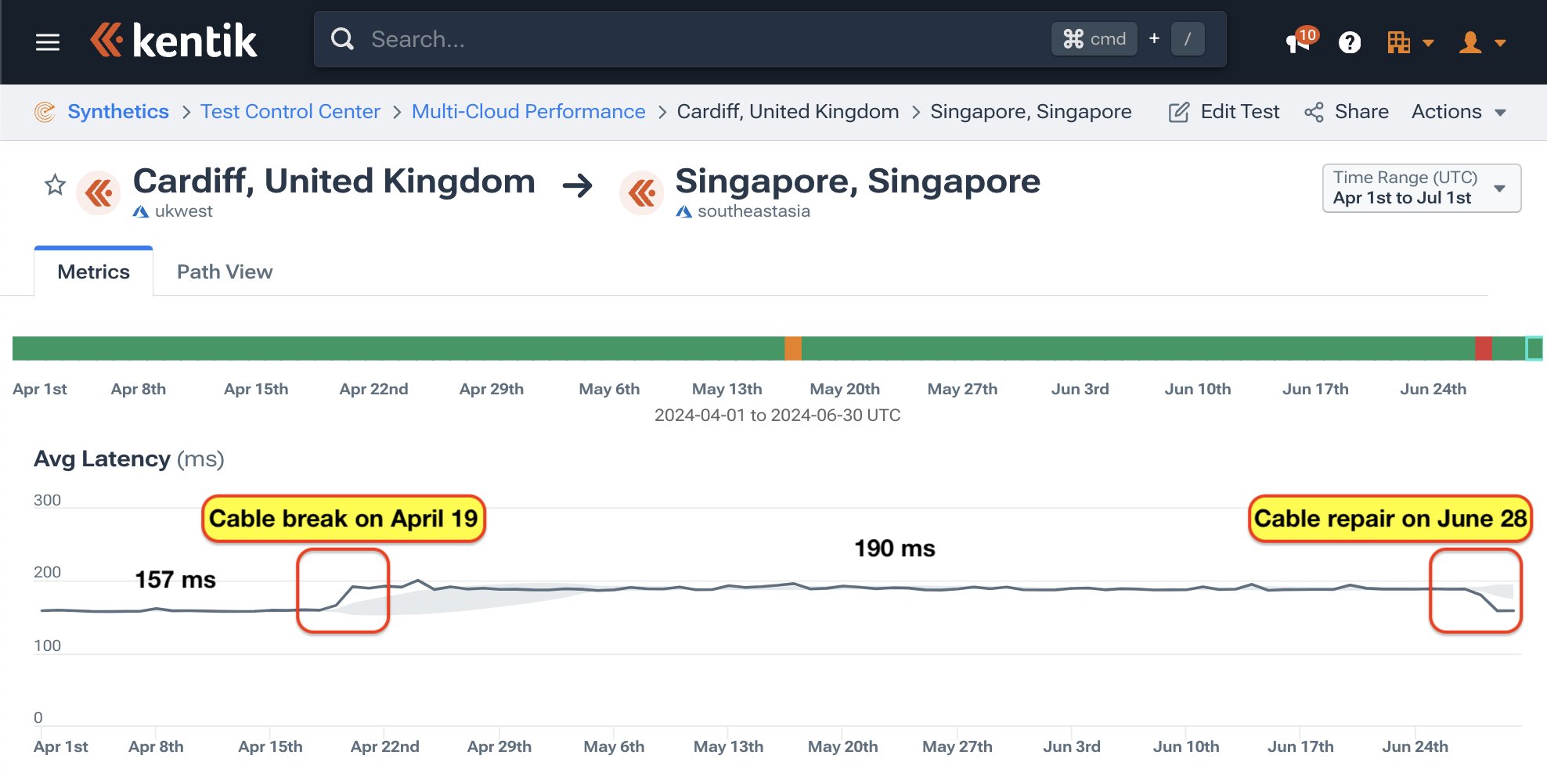Switch to the Path View tab

click(225, 272)
